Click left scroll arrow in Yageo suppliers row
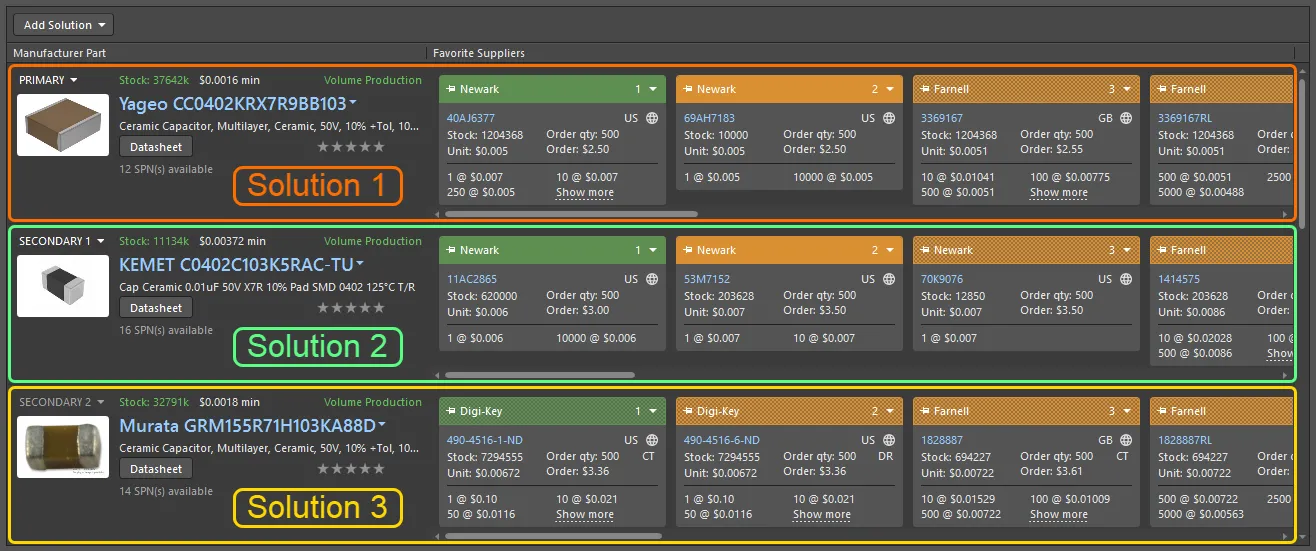 (436, 214)
